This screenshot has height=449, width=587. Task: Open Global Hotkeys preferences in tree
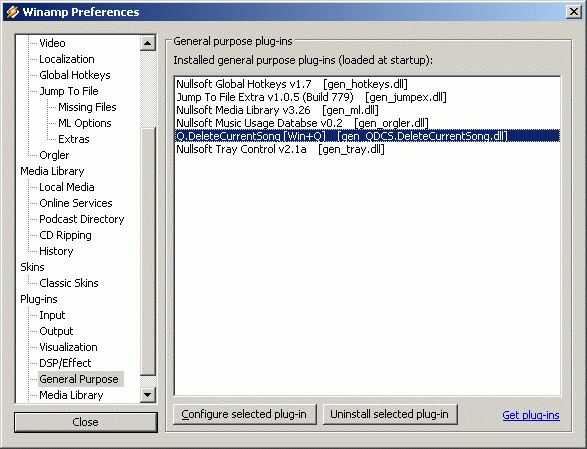click(75, 75)
